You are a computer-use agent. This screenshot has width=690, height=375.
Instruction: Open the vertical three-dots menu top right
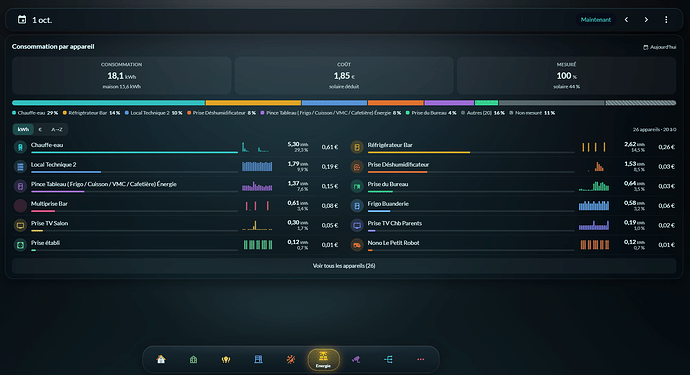pyautogui.click(x=666, y=19)
